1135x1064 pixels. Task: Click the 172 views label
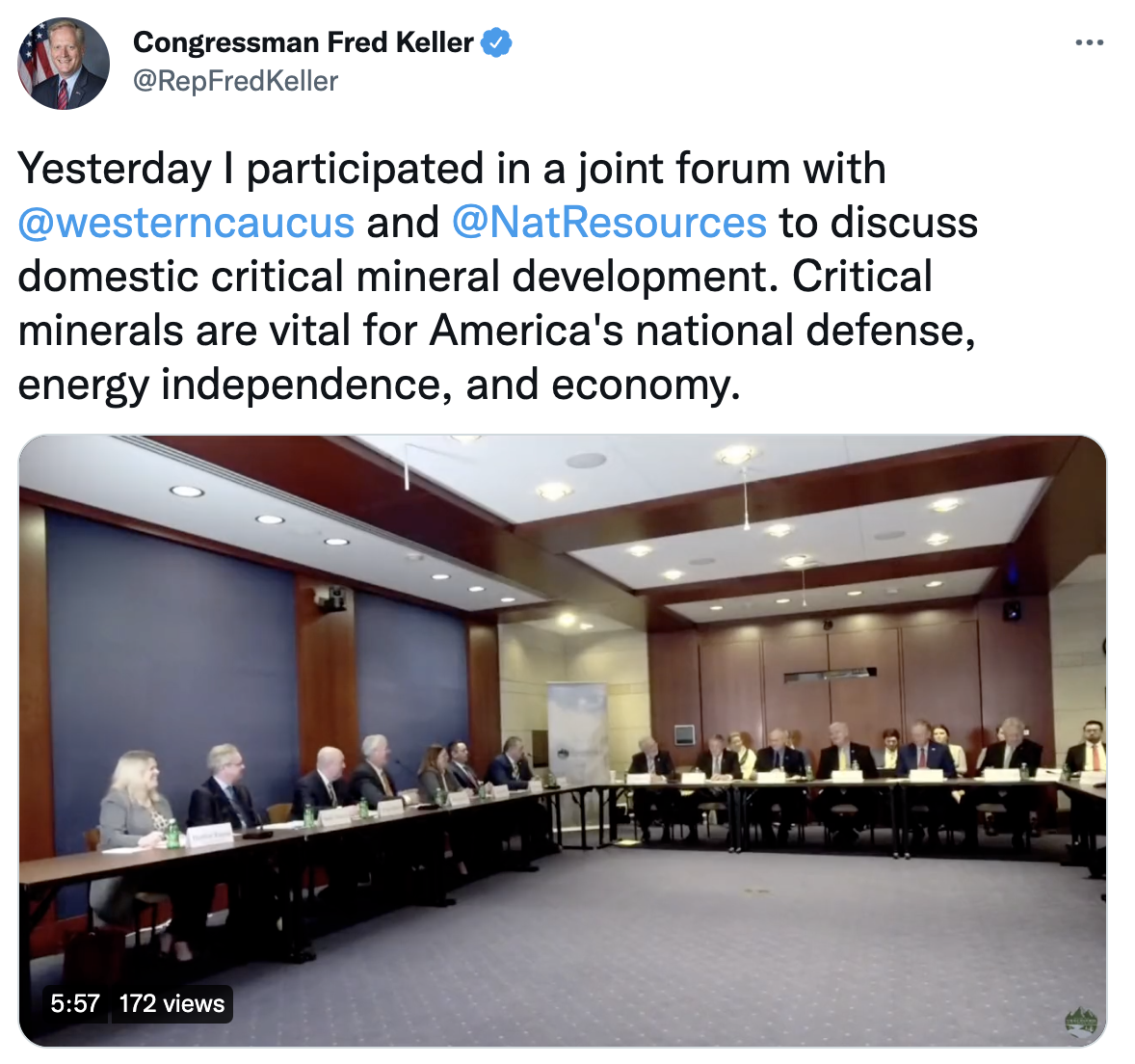coord(172,1003)
